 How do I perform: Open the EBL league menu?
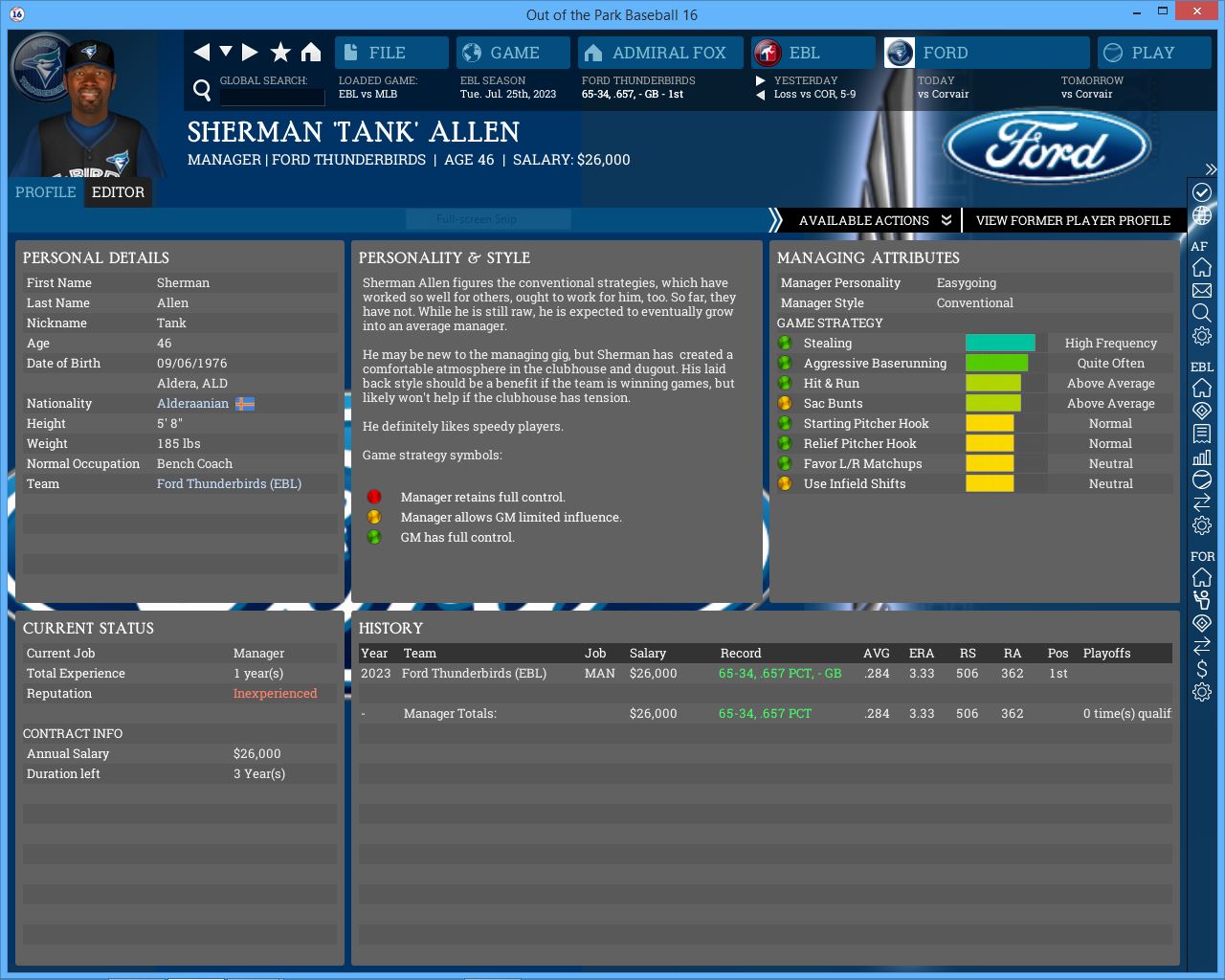pyautogui.click(x=813, y=53)
